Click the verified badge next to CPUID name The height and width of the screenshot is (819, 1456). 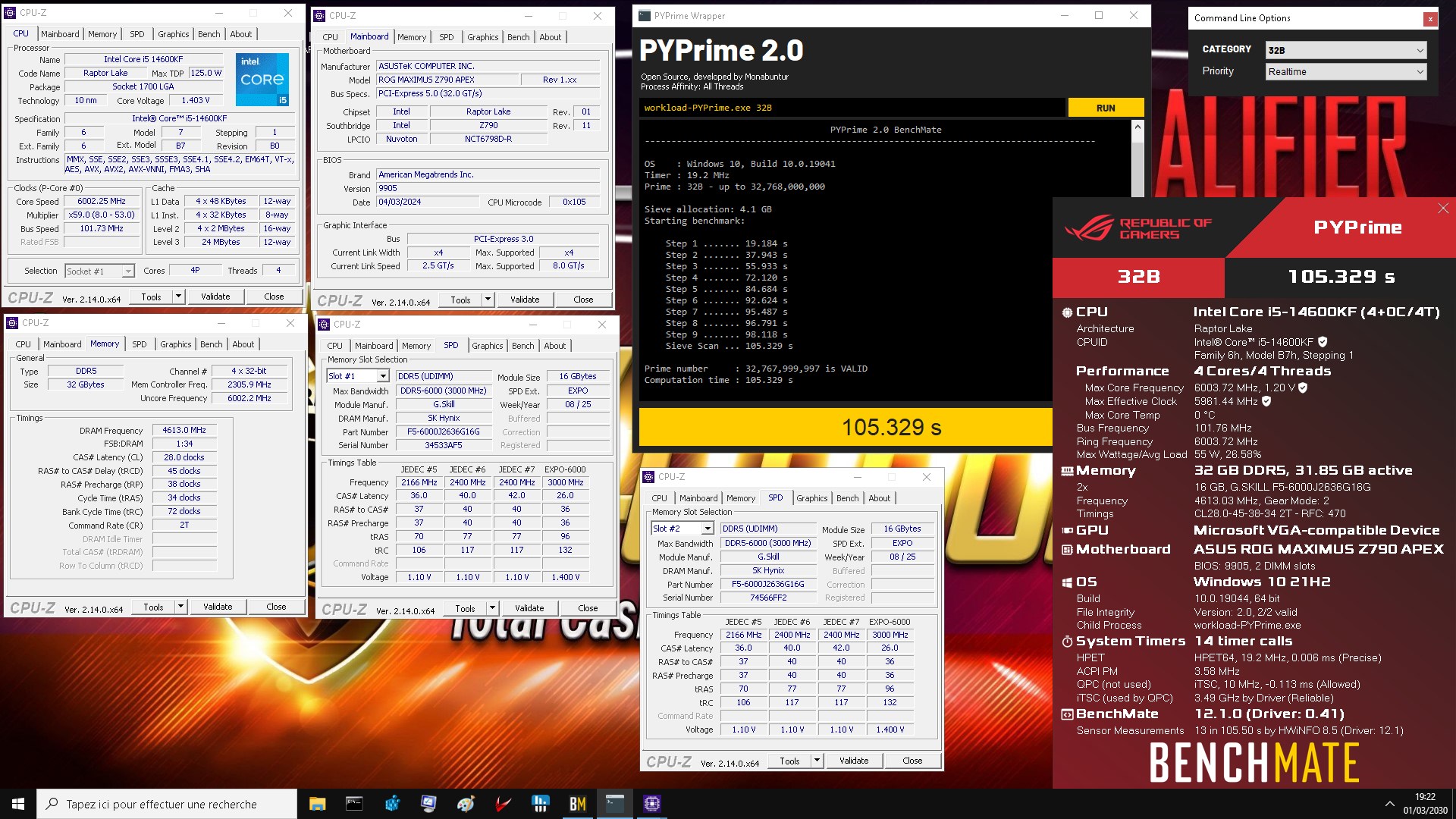click(1323, 342)
